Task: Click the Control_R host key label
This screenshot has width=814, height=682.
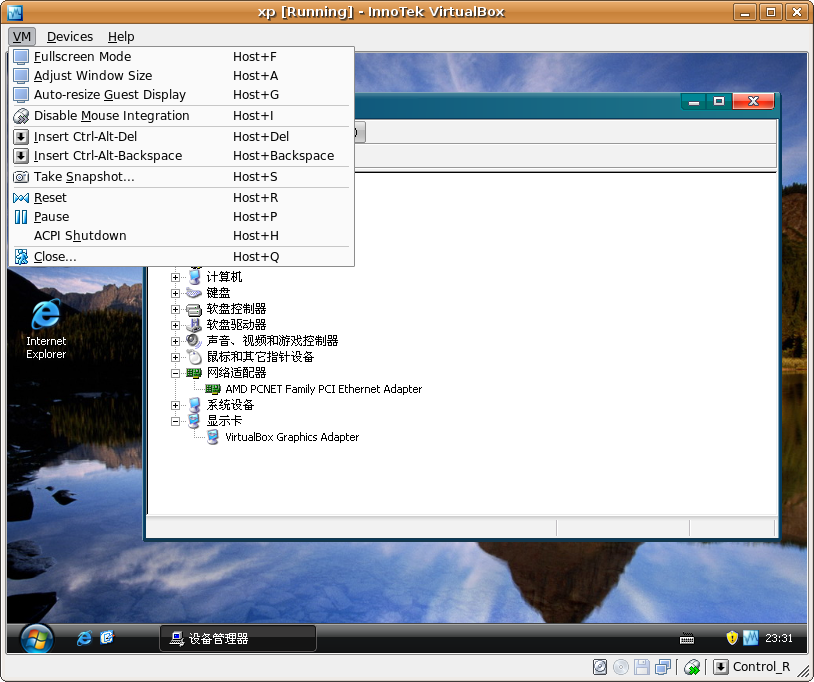Action: tap(761, 667)
